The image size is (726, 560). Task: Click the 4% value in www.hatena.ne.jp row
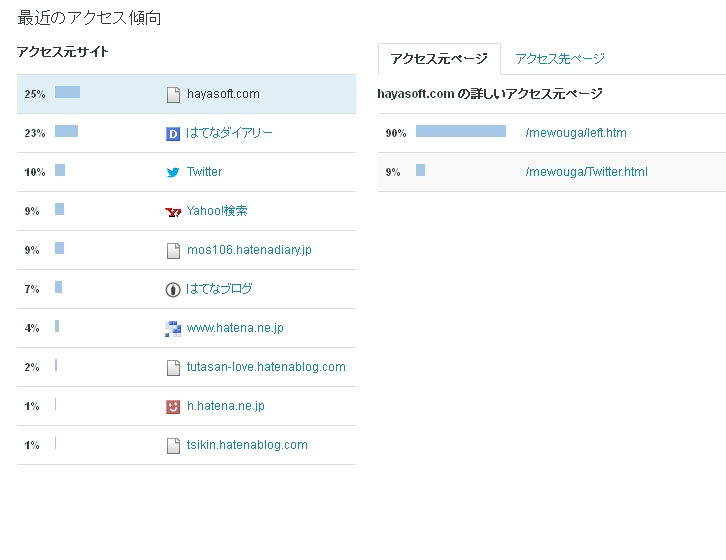pyautogui.click(x=32, y=328)
